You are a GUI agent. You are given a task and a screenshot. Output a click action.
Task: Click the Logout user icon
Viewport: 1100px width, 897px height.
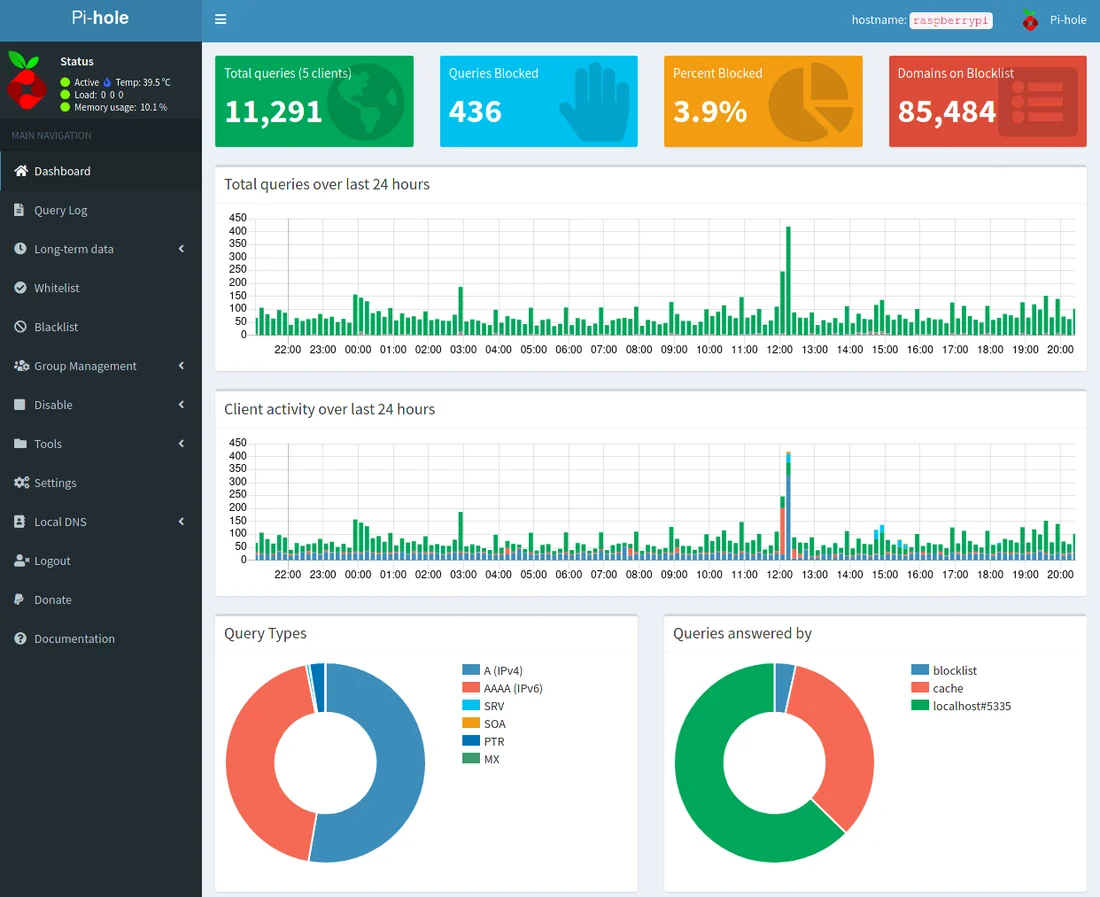(x=22, y=560)
